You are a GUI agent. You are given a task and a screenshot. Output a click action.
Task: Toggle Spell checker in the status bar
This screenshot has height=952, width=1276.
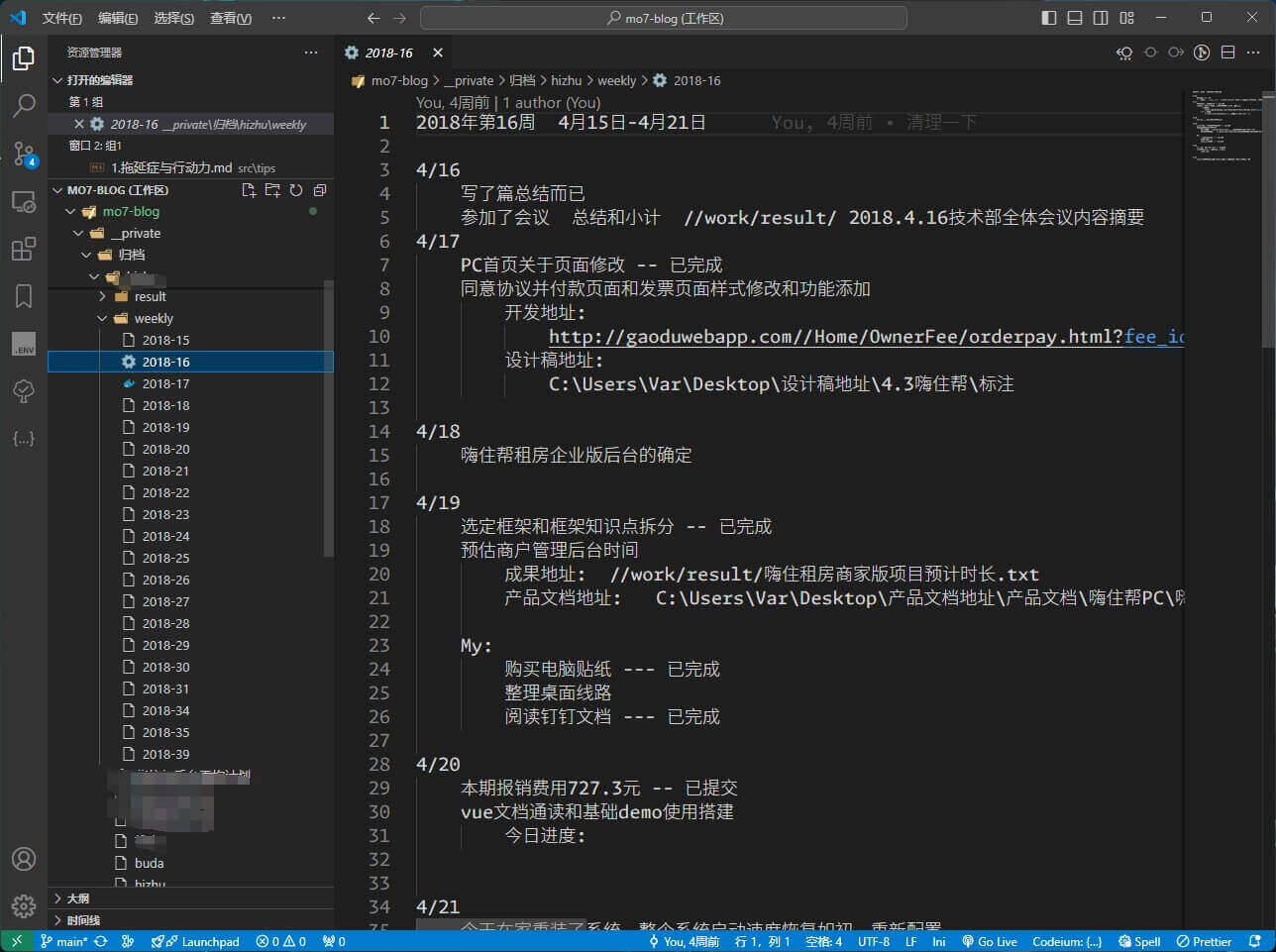[x=1139, y=941]
